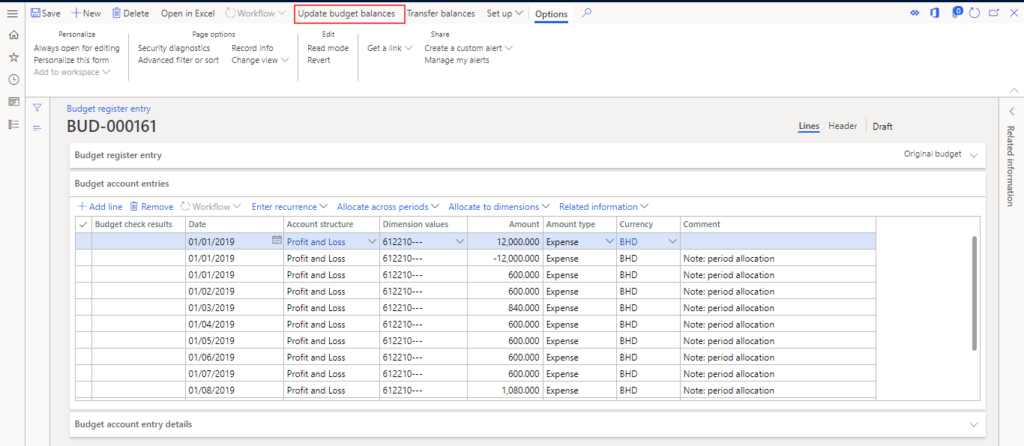Open the hamburger navigation menu
Screen dimensions: 1024x446
pos(13,13)
